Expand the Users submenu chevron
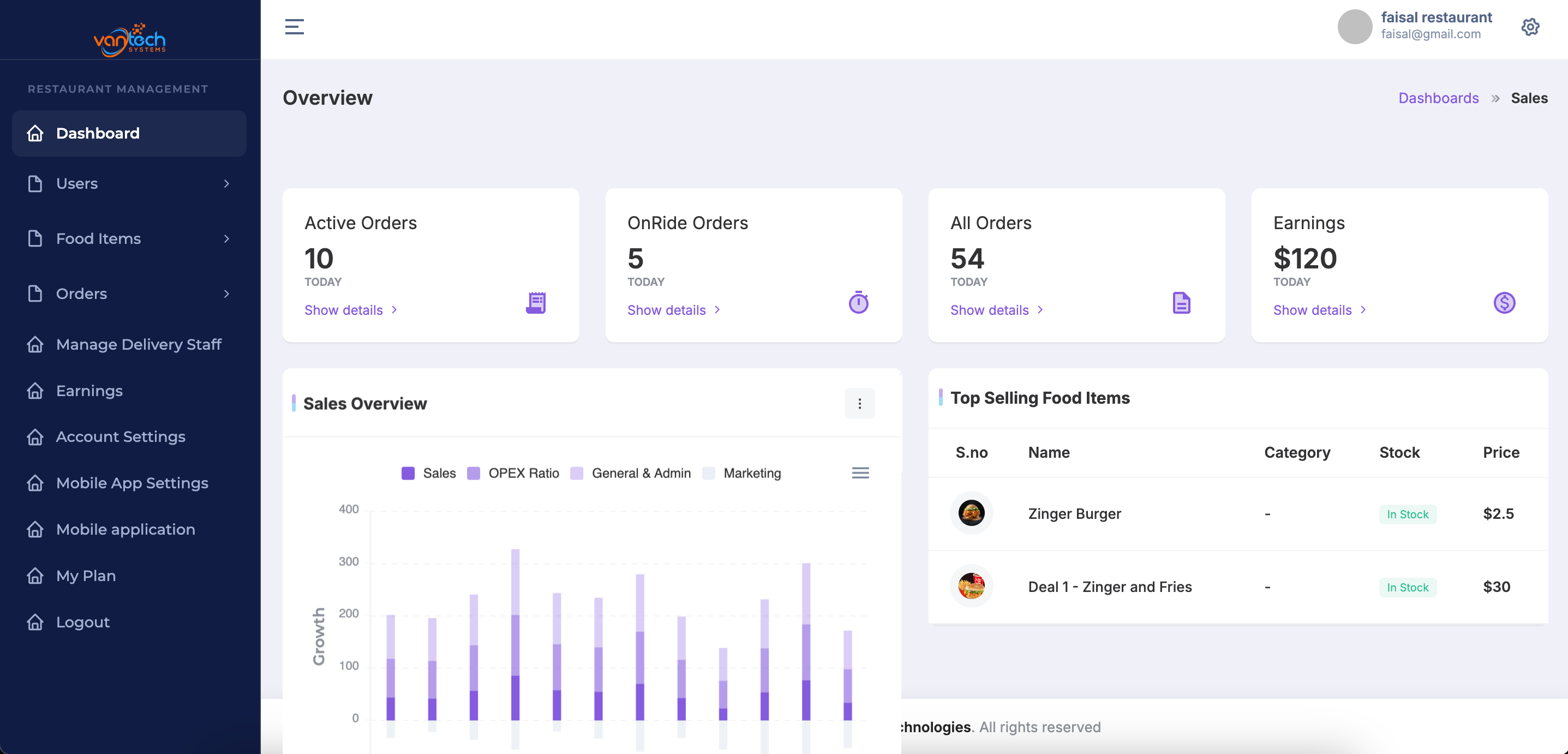This screenshot has width=1568, height=754. click(x=226, y=183)
